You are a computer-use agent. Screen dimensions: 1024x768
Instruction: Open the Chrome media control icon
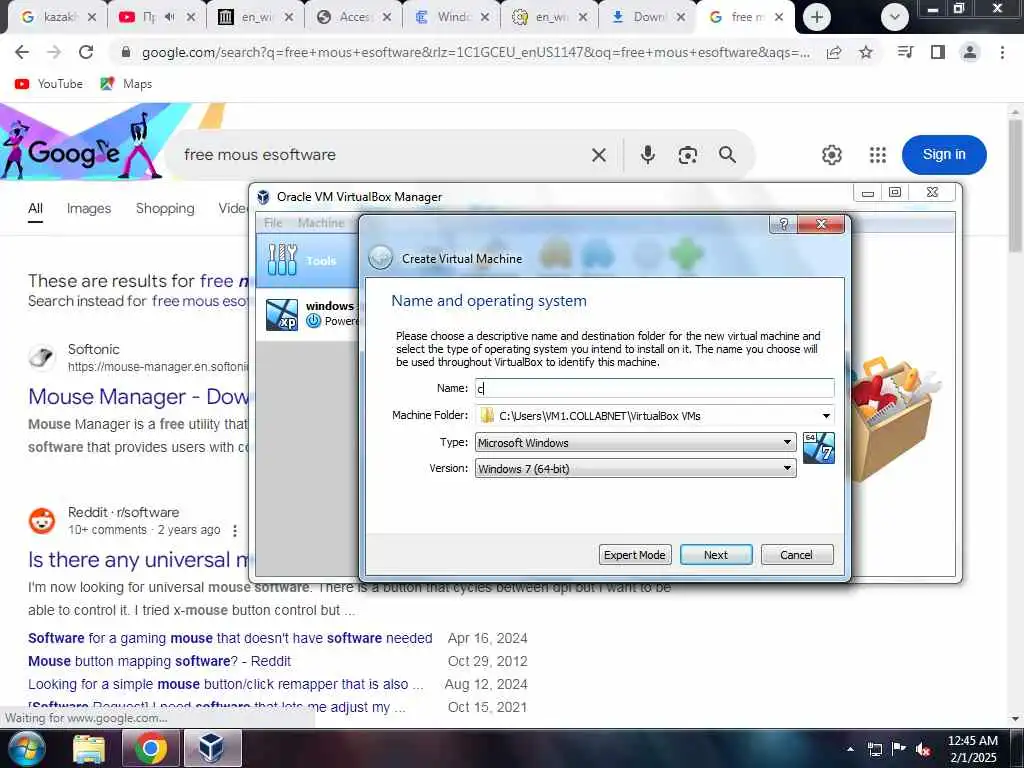tap(905, 52)
